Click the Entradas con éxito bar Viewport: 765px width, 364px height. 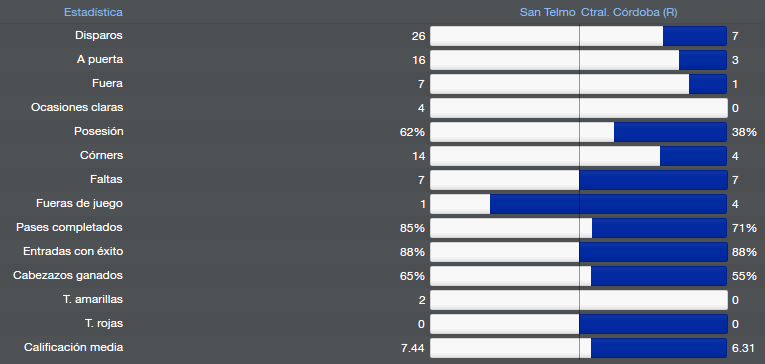coord(579,252)
